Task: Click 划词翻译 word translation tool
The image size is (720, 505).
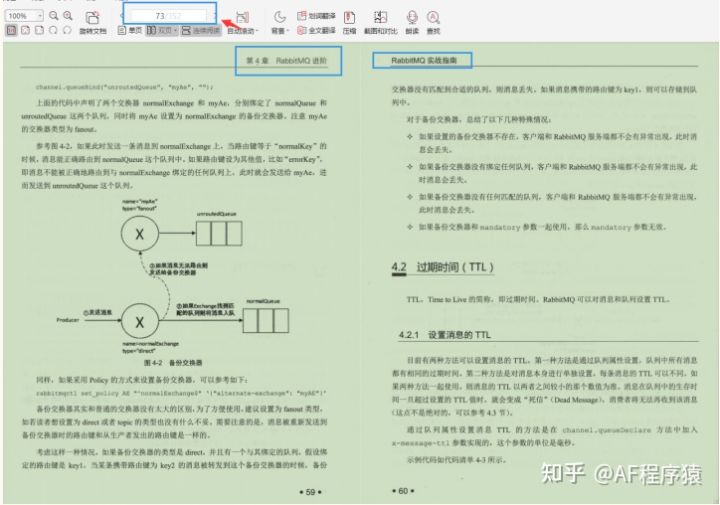Action: (316, 16)
